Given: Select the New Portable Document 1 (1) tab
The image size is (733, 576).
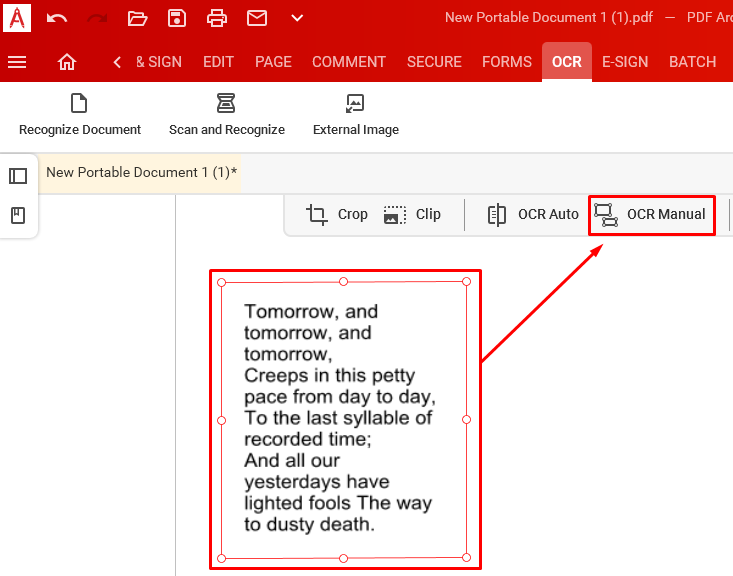Looking at the screenshot, I should [139, 173].
